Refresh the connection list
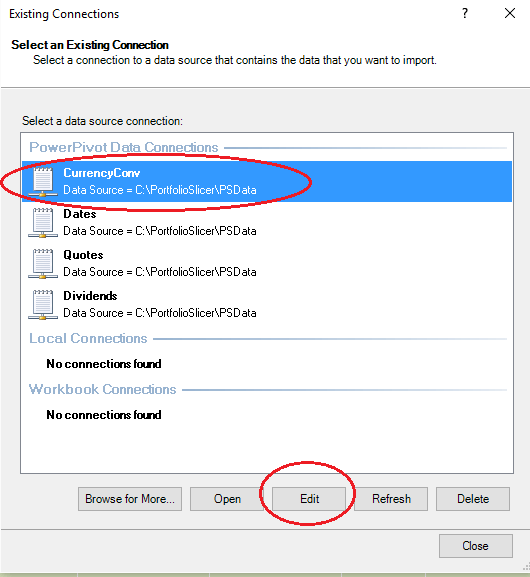530x577 pixels. [x=391, y=499]
